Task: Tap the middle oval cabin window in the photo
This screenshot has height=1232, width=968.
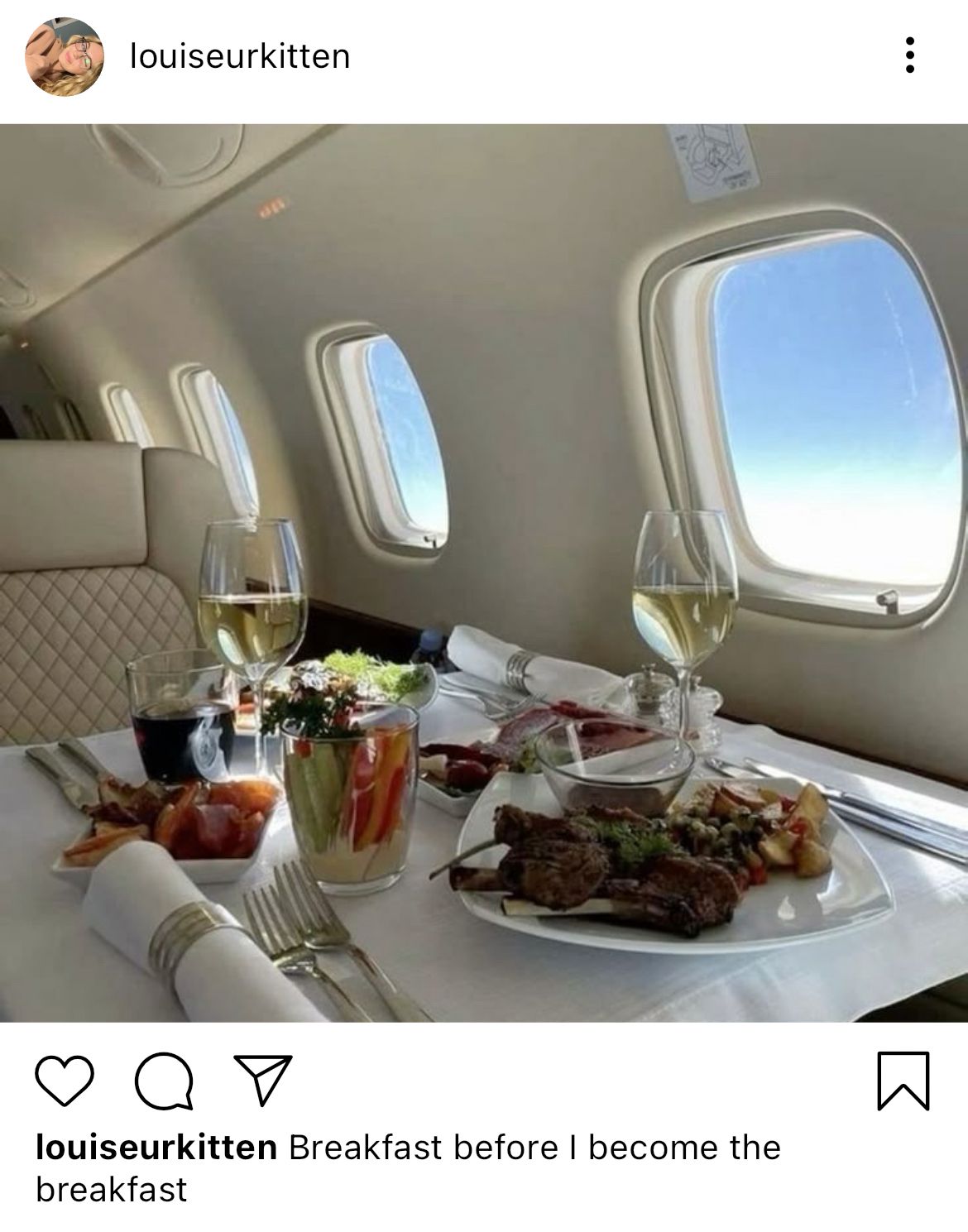Action: click(386, 439)
